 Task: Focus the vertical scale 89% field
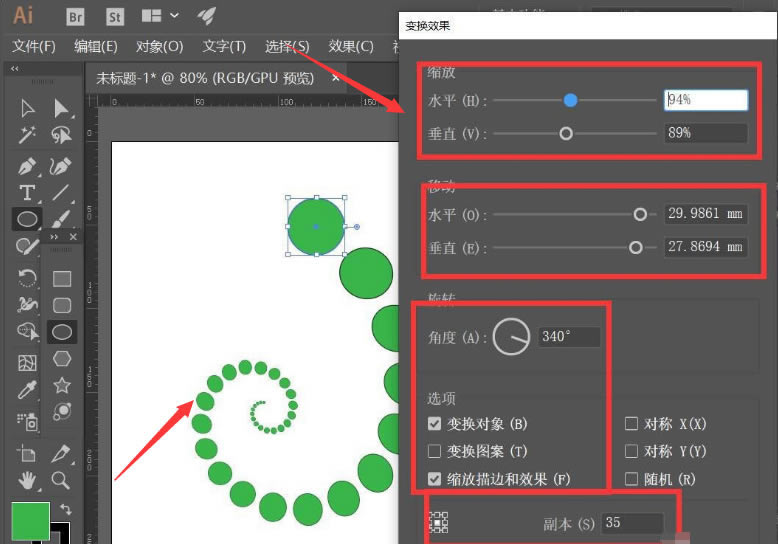pos(706,133)
